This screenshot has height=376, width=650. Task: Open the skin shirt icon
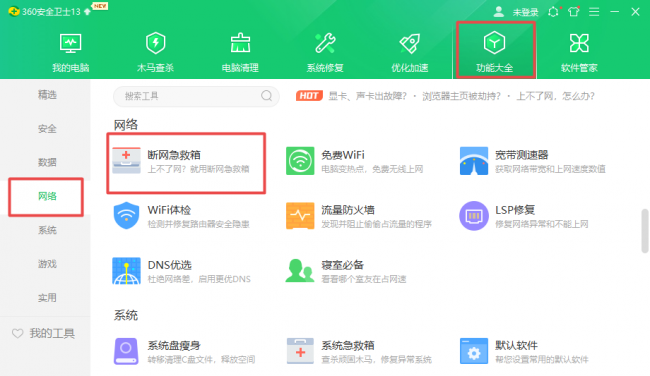coord(574,12)
